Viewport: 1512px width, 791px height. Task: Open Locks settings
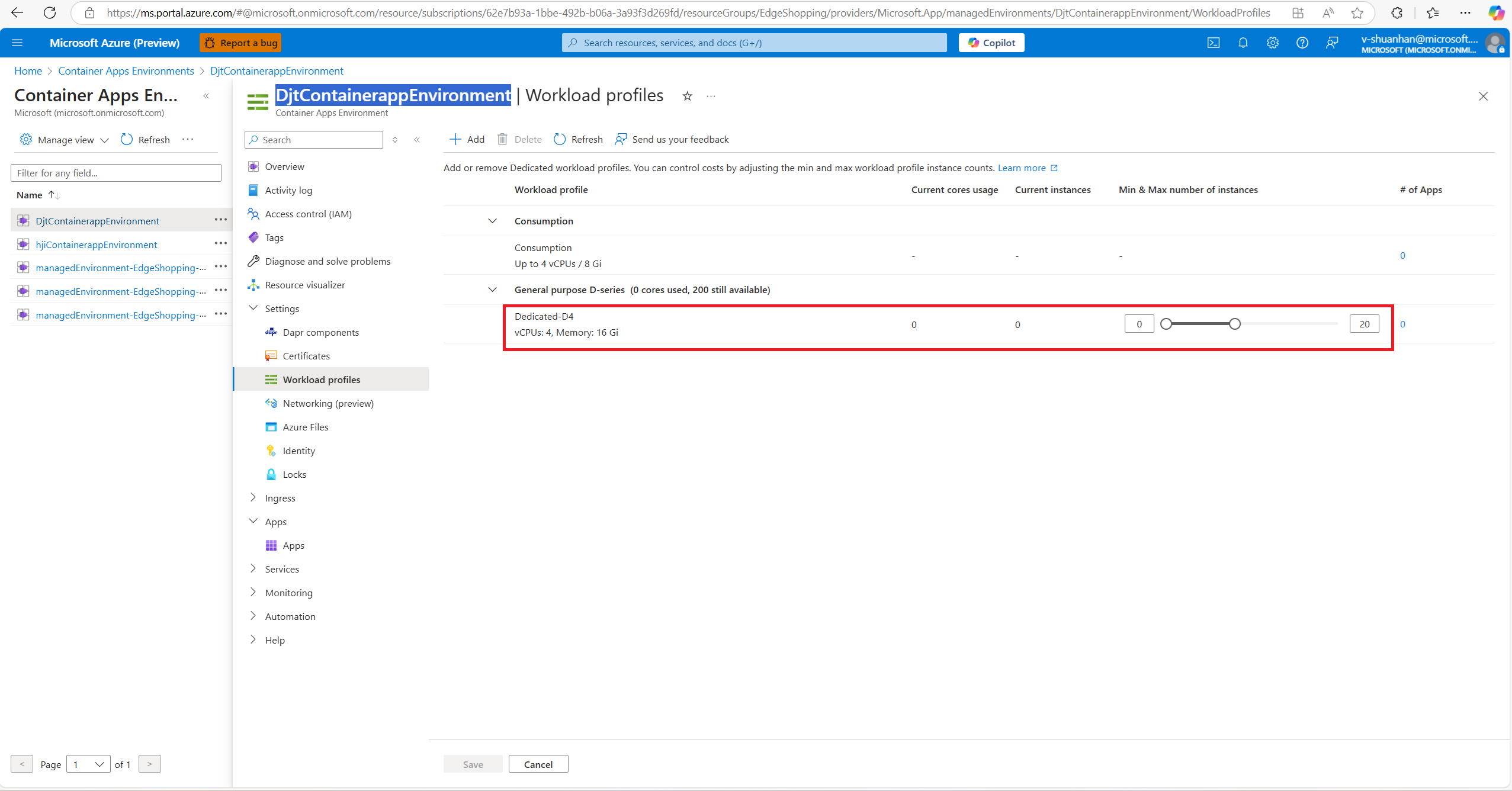click(294, 474)
